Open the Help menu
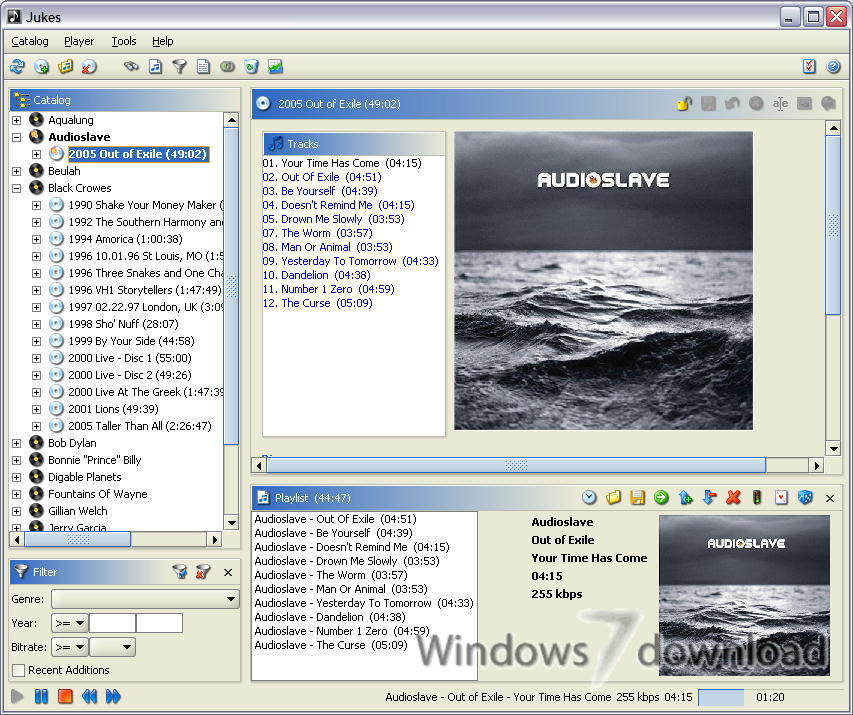Image resolution: width=853 pixels, height=715 pixels. click(162, 41)
